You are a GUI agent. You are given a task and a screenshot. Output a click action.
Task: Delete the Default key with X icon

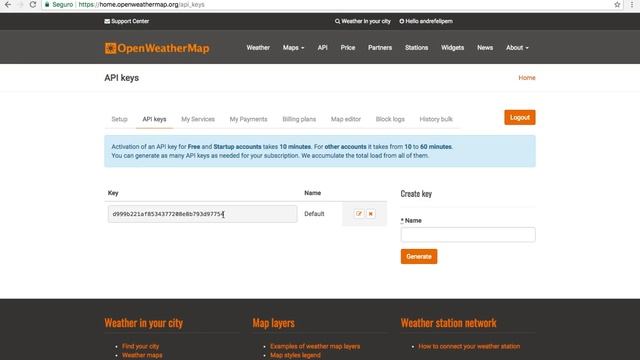(371, 214)
